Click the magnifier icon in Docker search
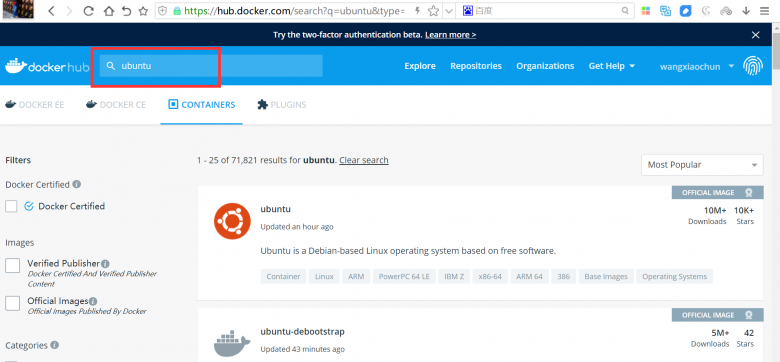Image resolution: width=780 pixels, height=362 pixels. (111, 66)
